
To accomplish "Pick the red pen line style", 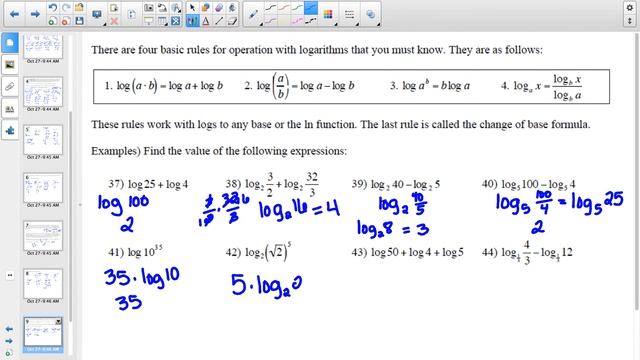I will (x=284, y=8).
